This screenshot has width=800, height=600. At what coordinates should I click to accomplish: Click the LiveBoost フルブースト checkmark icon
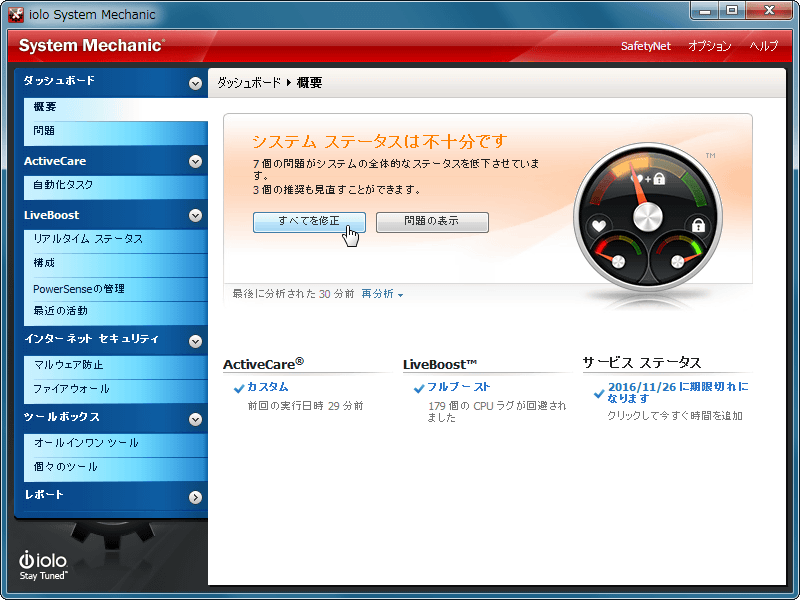tap(419, 389)
